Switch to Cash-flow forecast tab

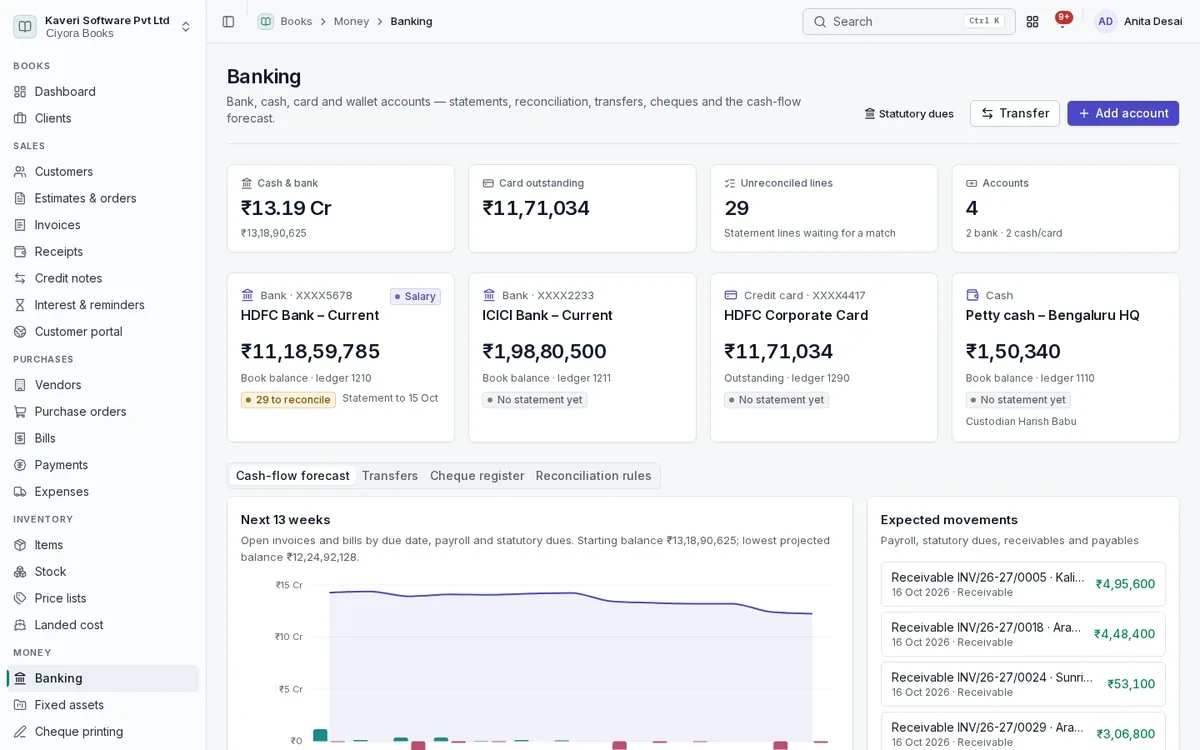coord(292,476)
